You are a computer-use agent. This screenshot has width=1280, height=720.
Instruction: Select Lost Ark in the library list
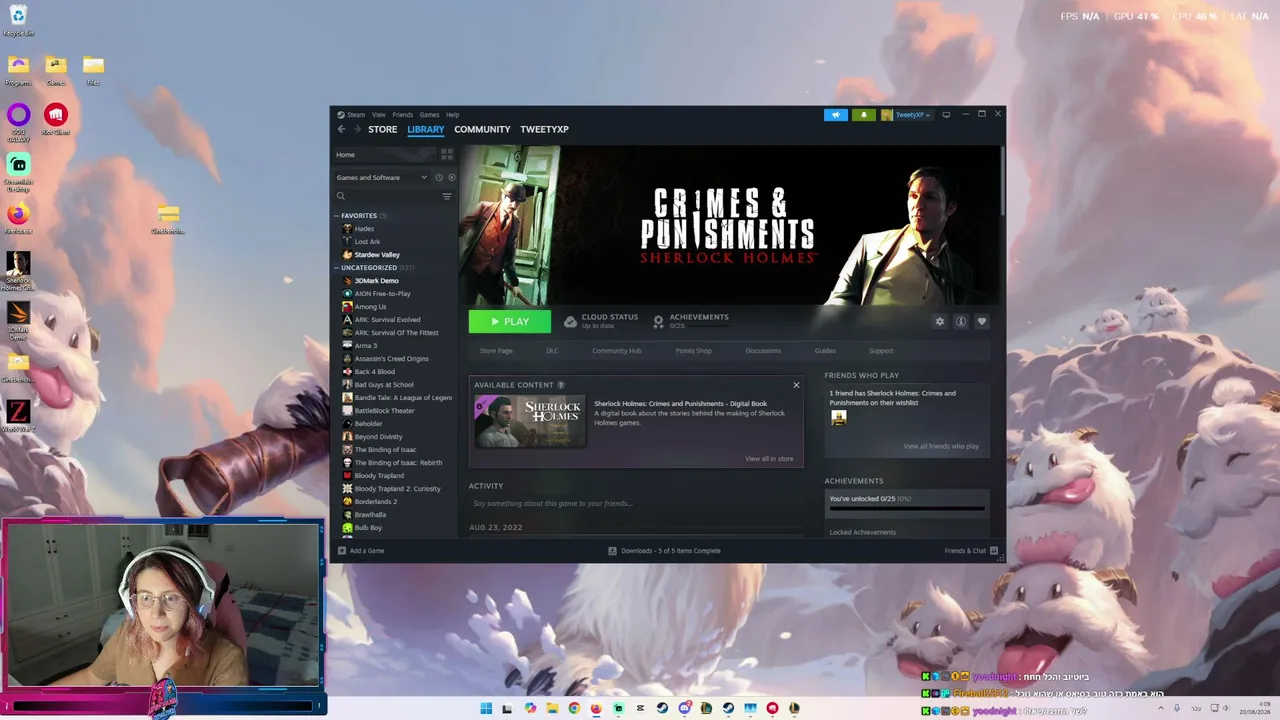tap(367, 242)
